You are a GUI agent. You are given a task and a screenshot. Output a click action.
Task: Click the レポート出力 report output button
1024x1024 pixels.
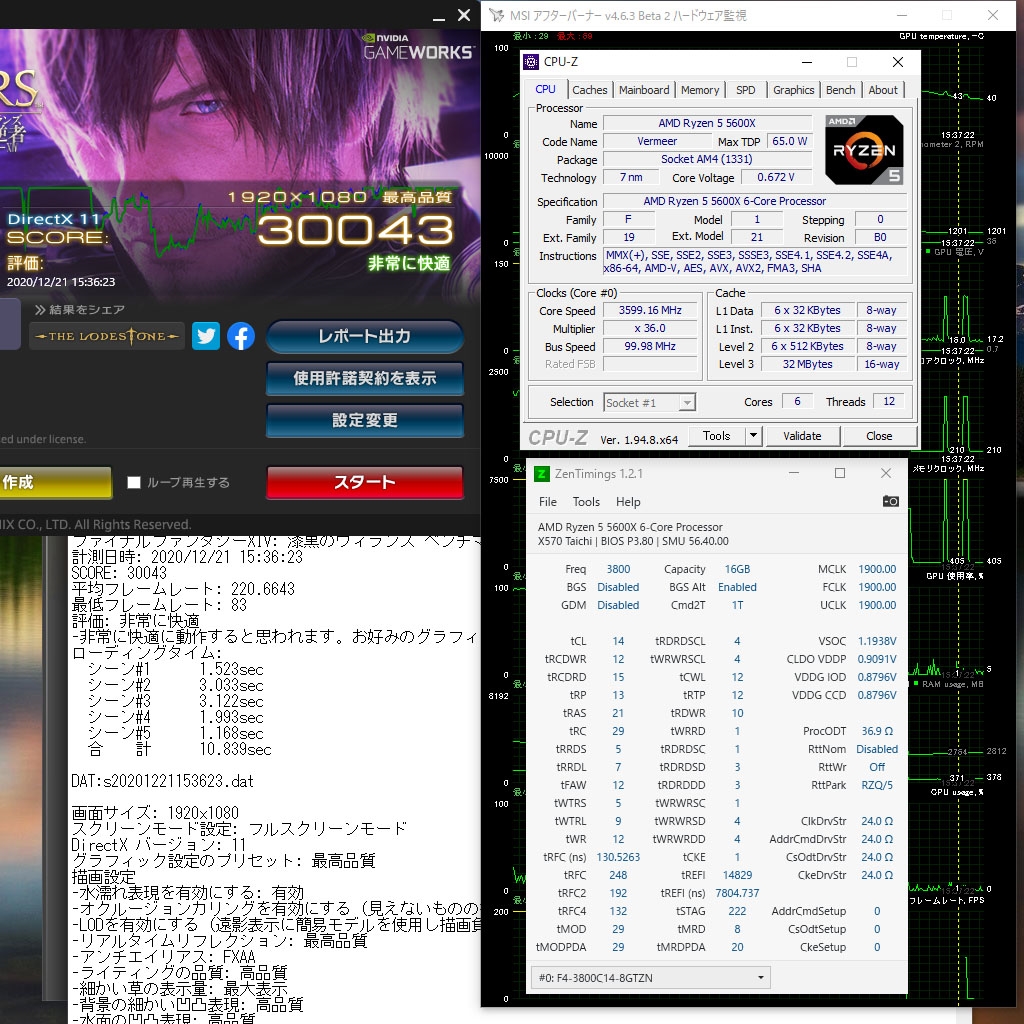pos(364,336)
